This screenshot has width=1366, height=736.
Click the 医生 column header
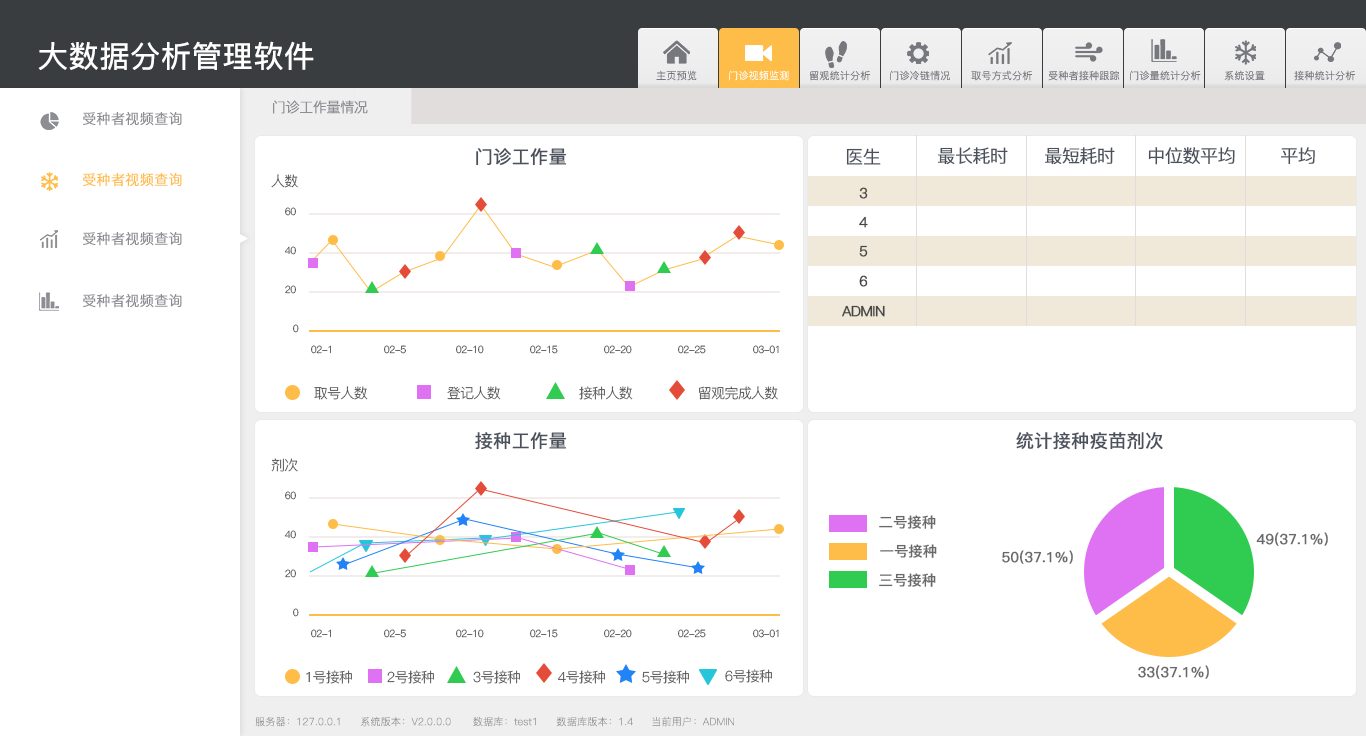click(x=863, y=157)
